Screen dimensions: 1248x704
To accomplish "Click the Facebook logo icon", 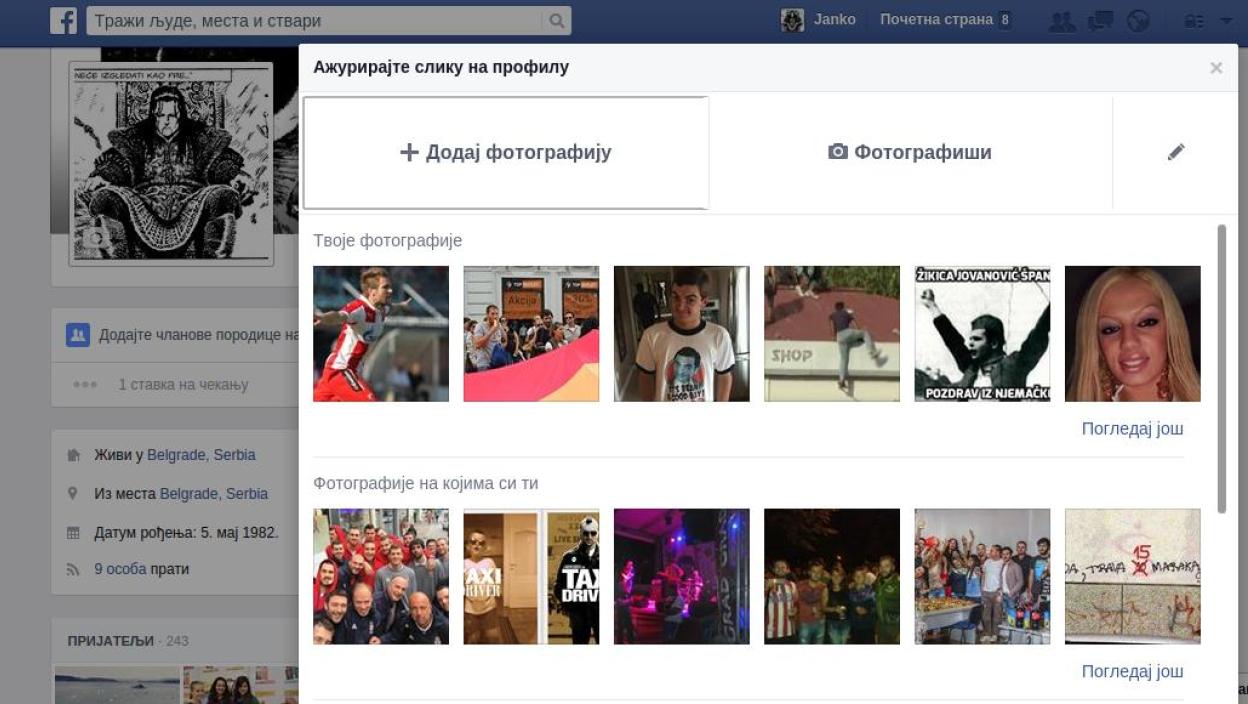I will pos(64,19).
